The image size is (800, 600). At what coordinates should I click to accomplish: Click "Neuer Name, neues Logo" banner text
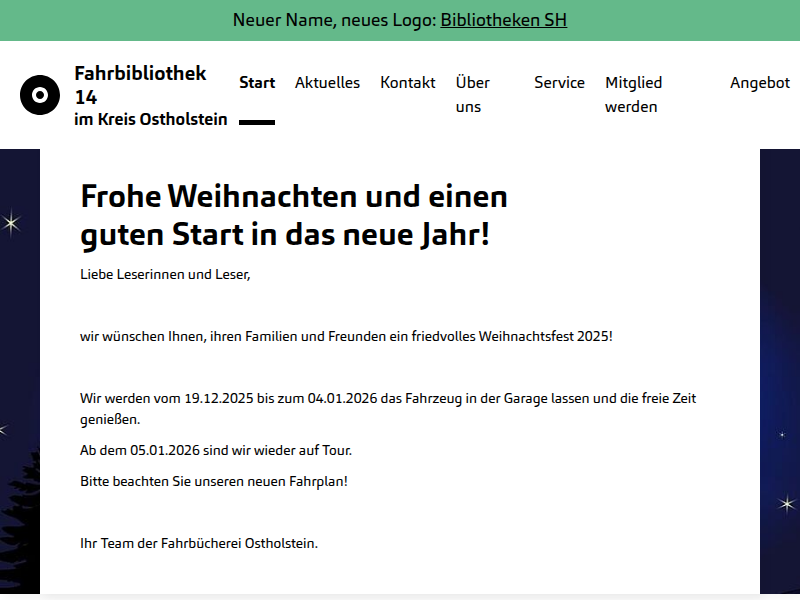tap(335, 20)
